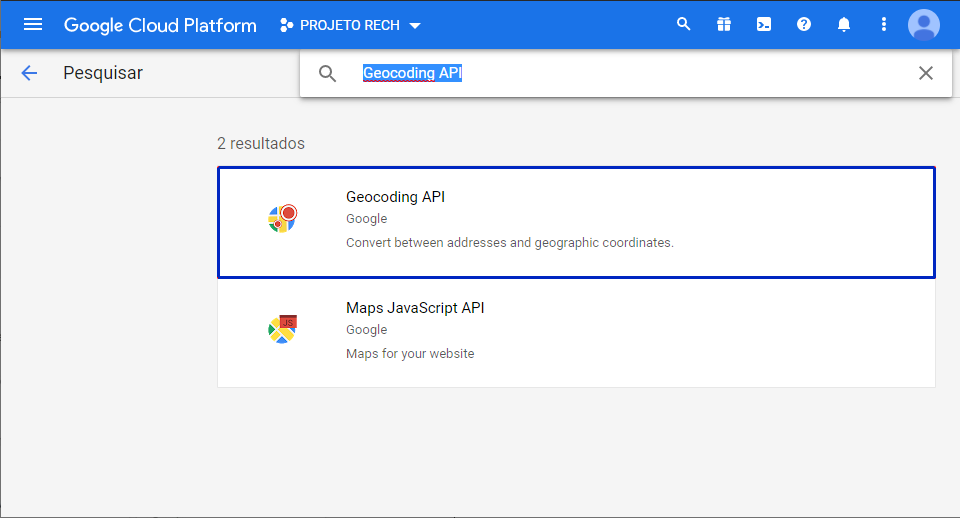Expand the PROJETO RECH project dropdown
This screenshot has height=518, width=960.
pyautogui.click(x=351, y=25)
